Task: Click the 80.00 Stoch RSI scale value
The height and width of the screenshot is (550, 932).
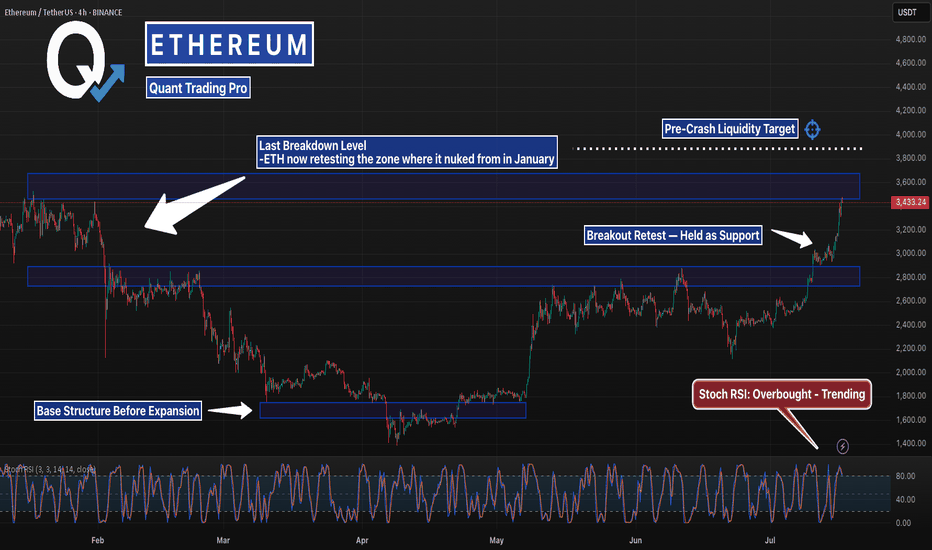Action: [904, 476]
